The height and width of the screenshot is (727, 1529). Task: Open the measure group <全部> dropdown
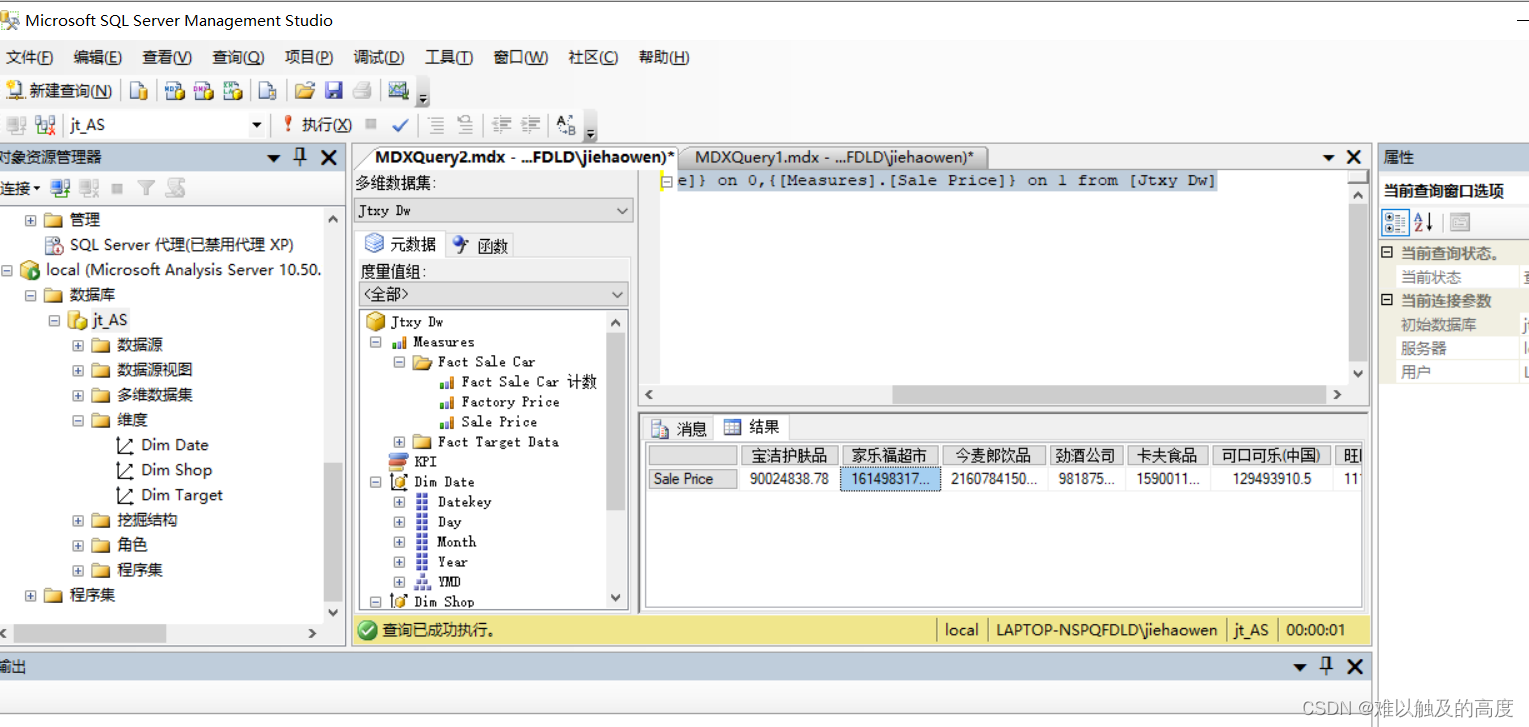click(494, 294)
